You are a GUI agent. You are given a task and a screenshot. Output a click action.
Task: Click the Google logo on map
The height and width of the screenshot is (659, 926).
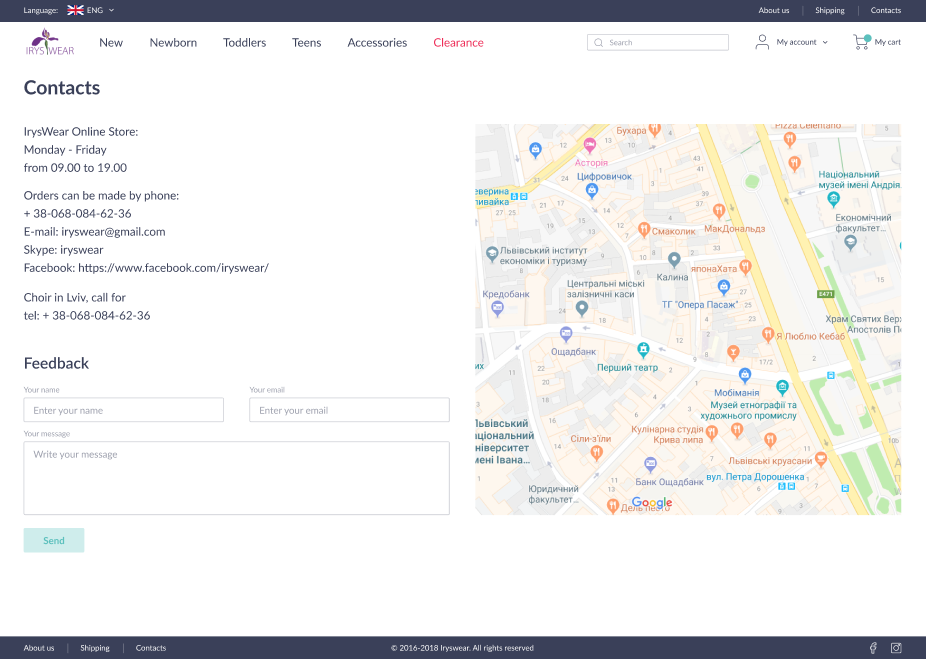pos(652,503)
